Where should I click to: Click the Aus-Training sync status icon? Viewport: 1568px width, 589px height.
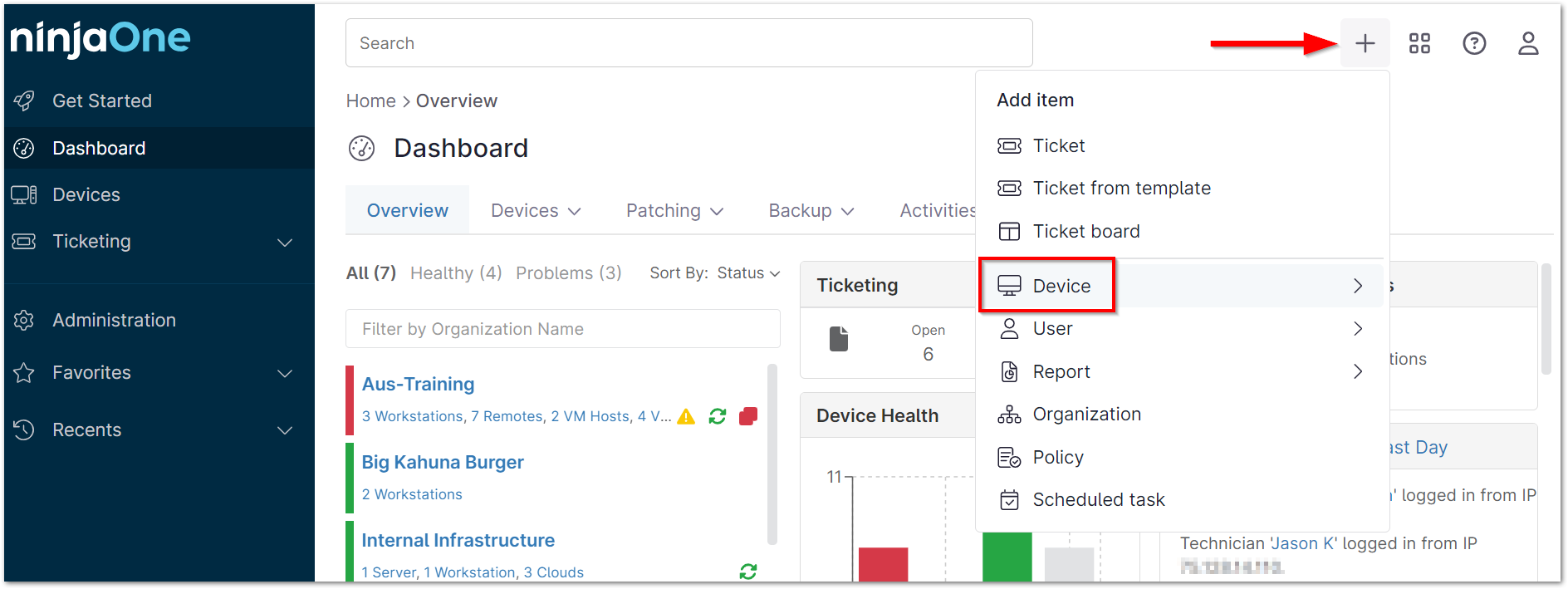click(718, 416)
